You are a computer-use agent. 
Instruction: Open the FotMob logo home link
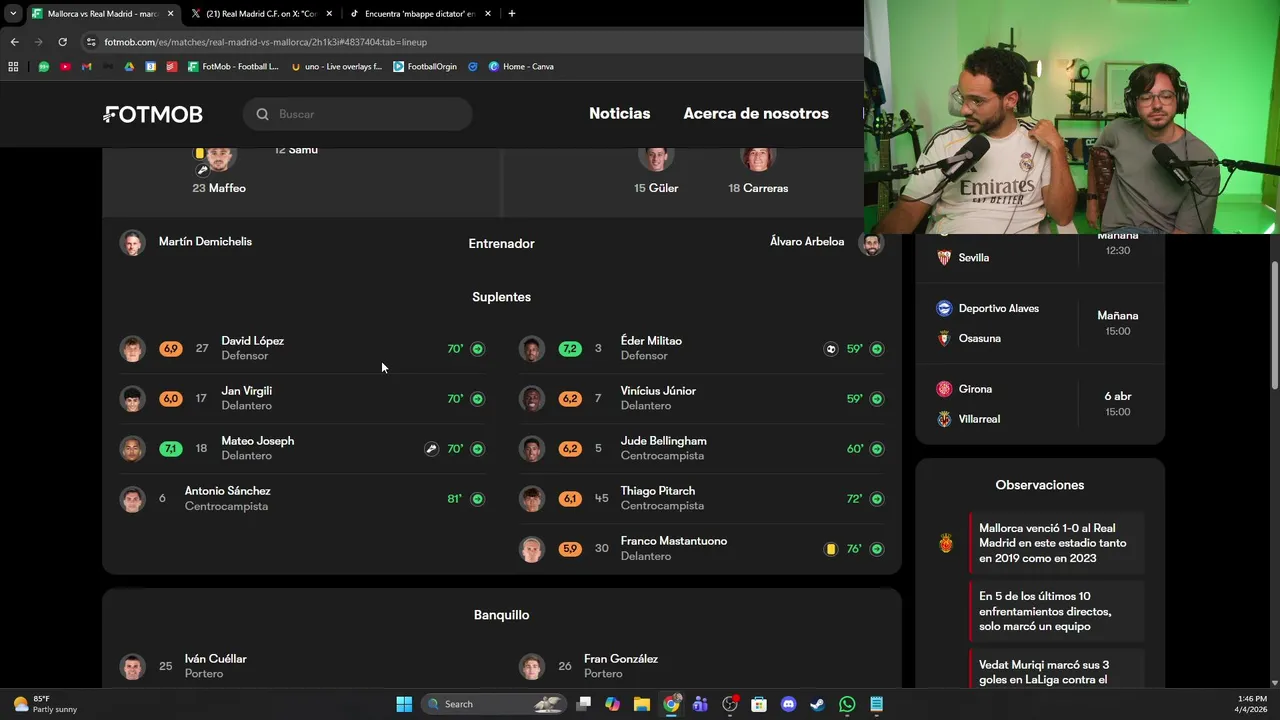click(153, 114)
